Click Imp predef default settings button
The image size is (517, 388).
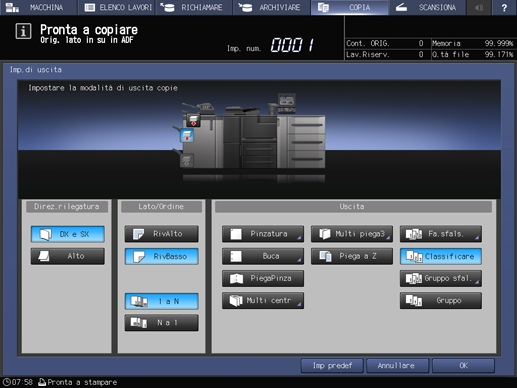332,366
